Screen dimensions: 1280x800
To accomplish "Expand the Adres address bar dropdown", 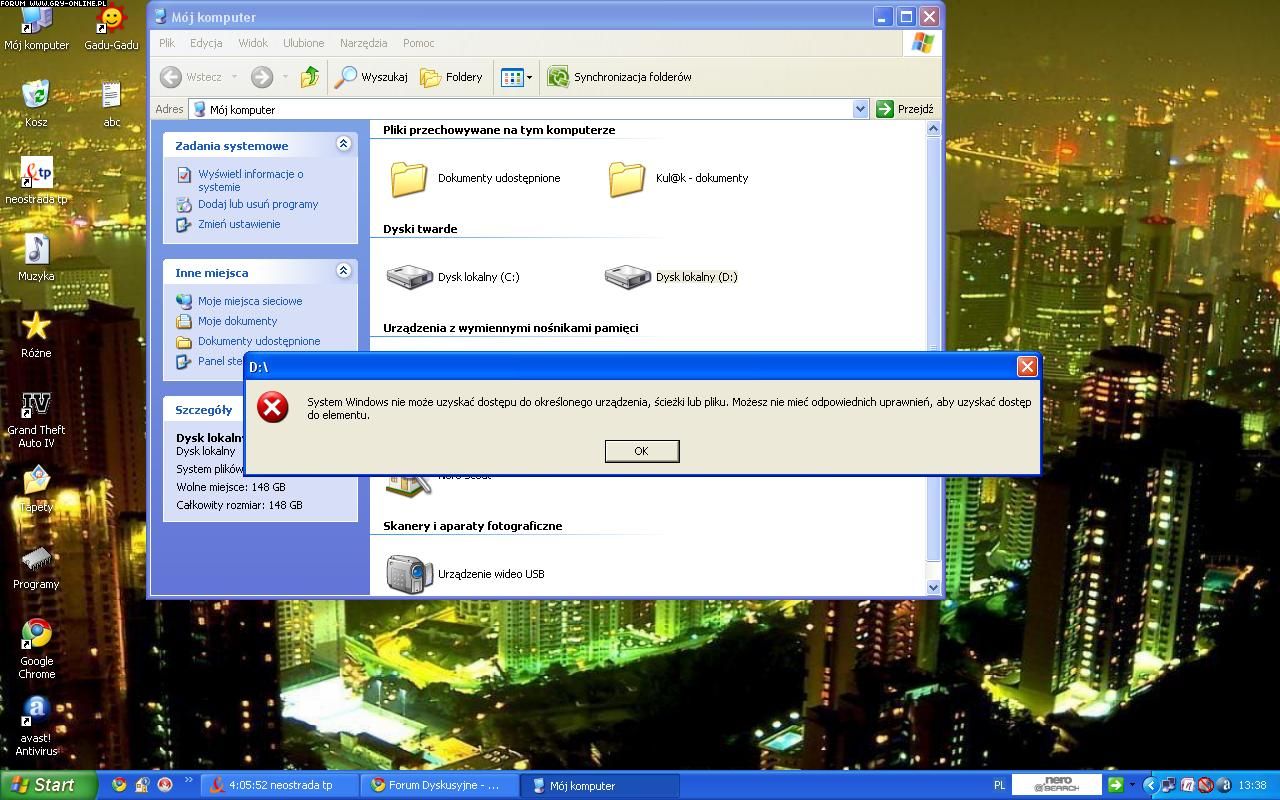I will (x=860, y=109).
